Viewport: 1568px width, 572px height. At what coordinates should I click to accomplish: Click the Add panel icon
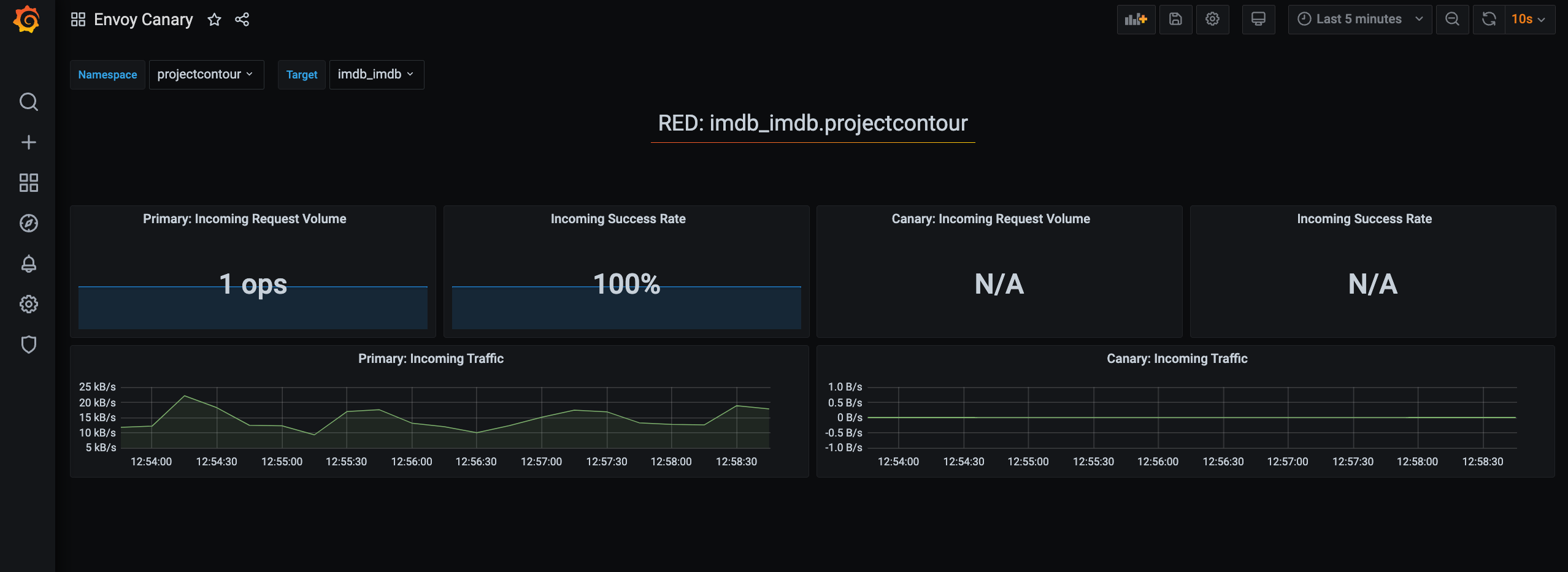[x=1136, y=20]
